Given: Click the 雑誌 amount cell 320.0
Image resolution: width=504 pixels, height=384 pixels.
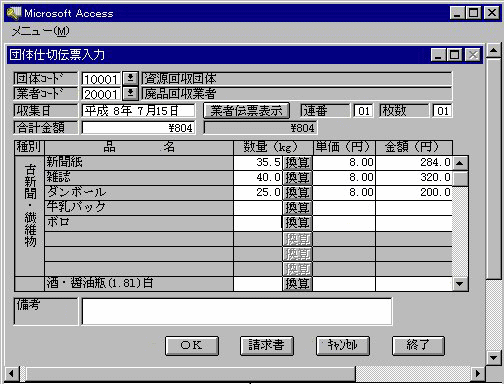Looking at the screenshot, I should [x=414, y=178].
